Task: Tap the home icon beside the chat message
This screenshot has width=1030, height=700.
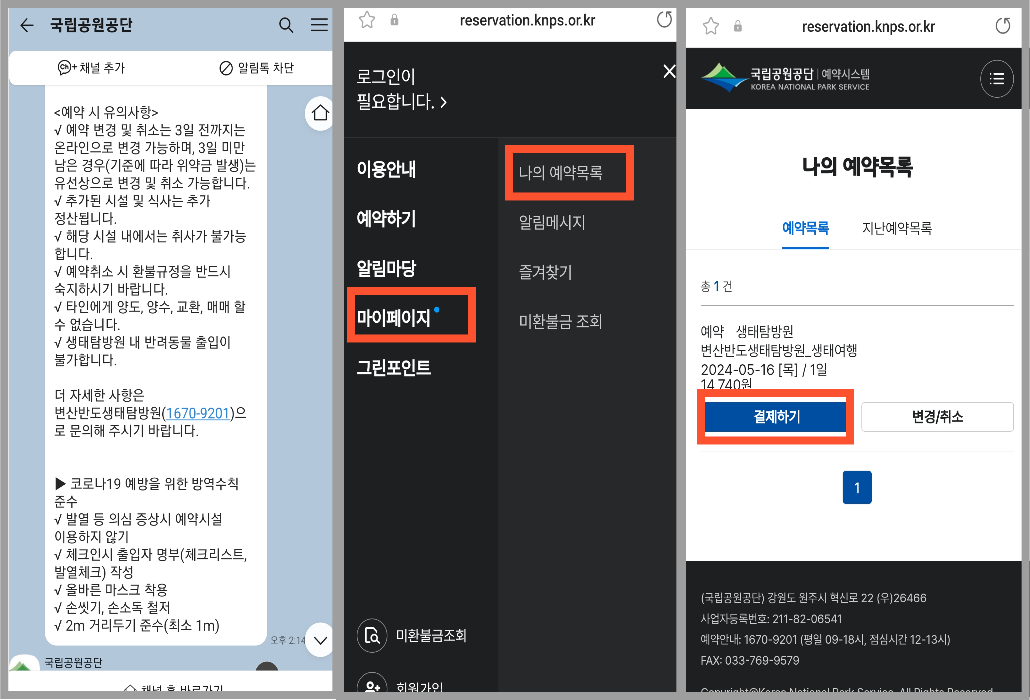Action: coord(320,113)
